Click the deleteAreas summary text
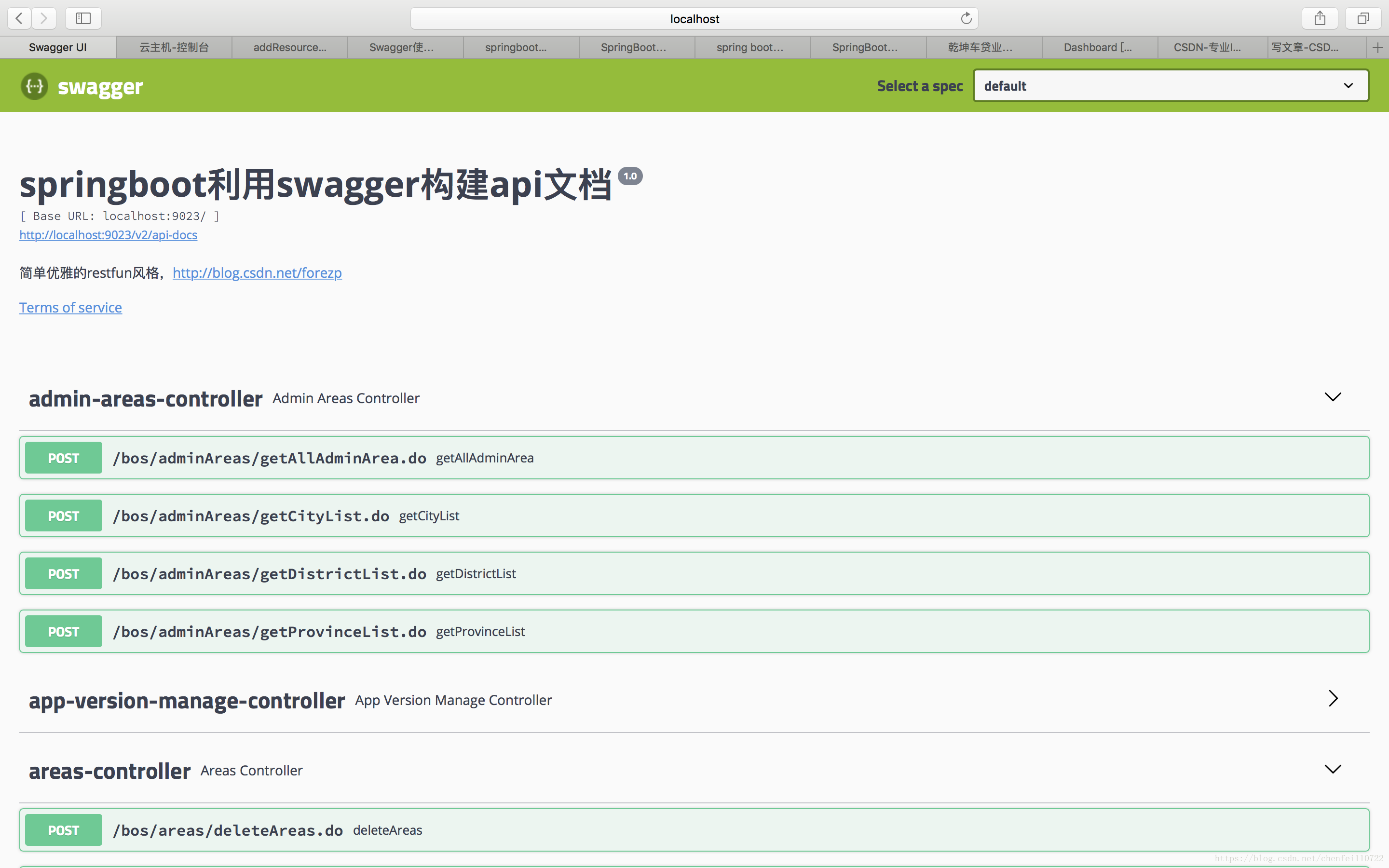The image size is (1389, 868). click(387, 830)
